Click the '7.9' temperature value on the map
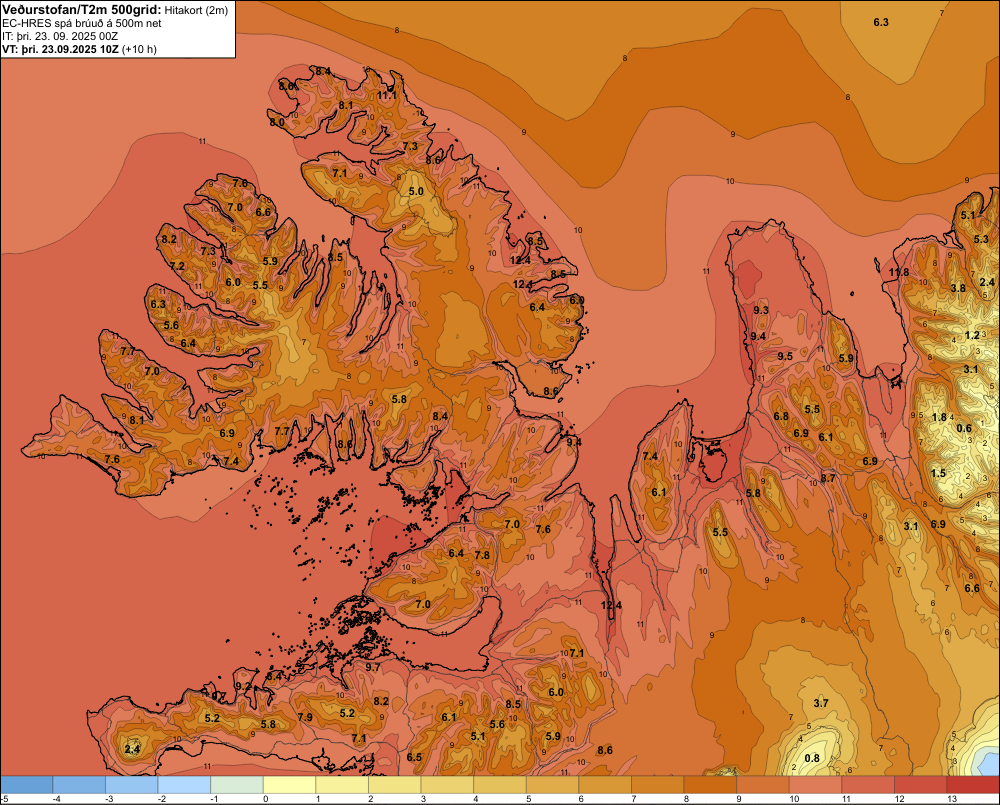 point(305,717)
